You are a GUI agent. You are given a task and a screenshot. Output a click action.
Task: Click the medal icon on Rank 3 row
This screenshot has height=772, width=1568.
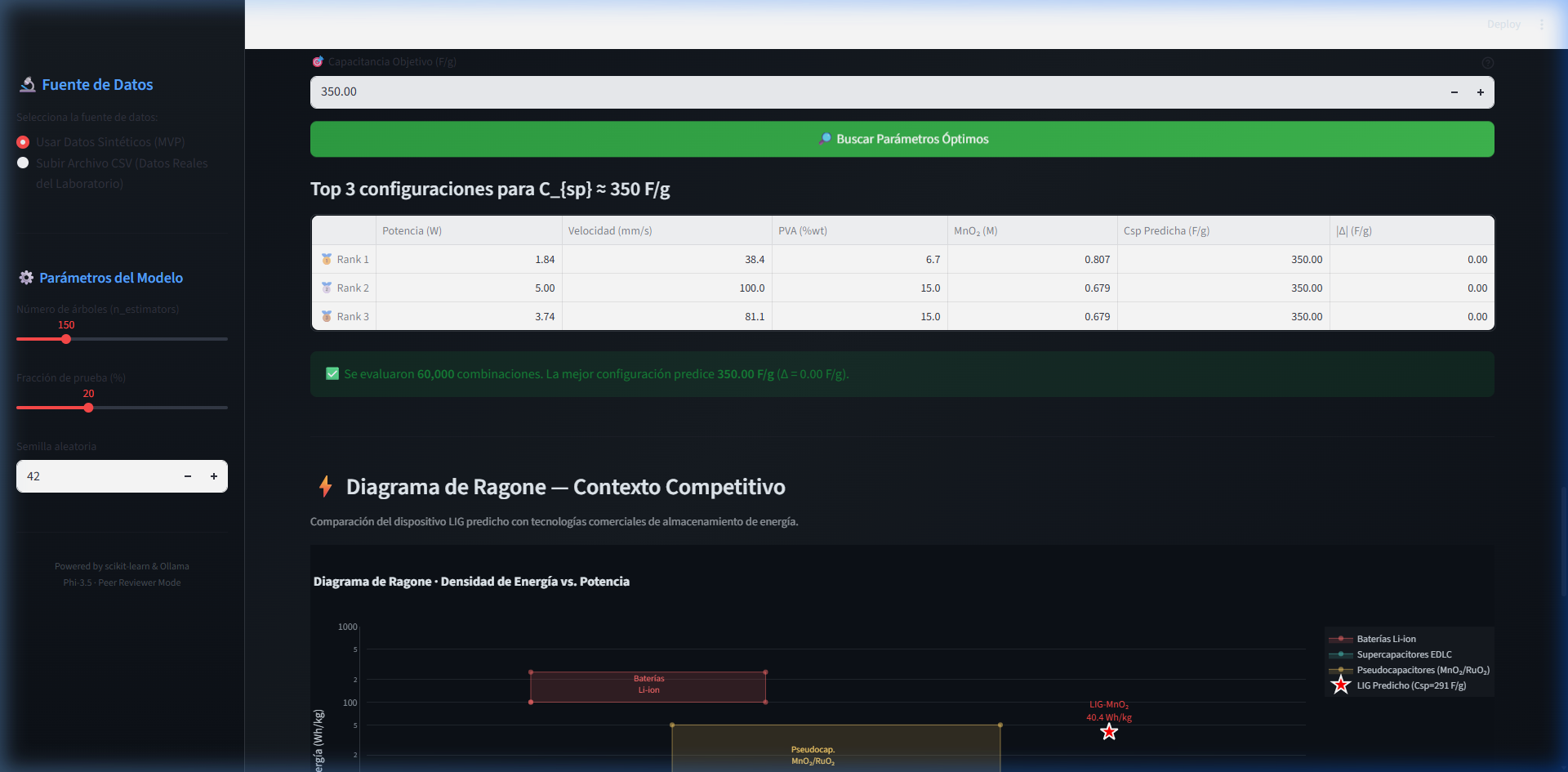[x=326, y=315]
